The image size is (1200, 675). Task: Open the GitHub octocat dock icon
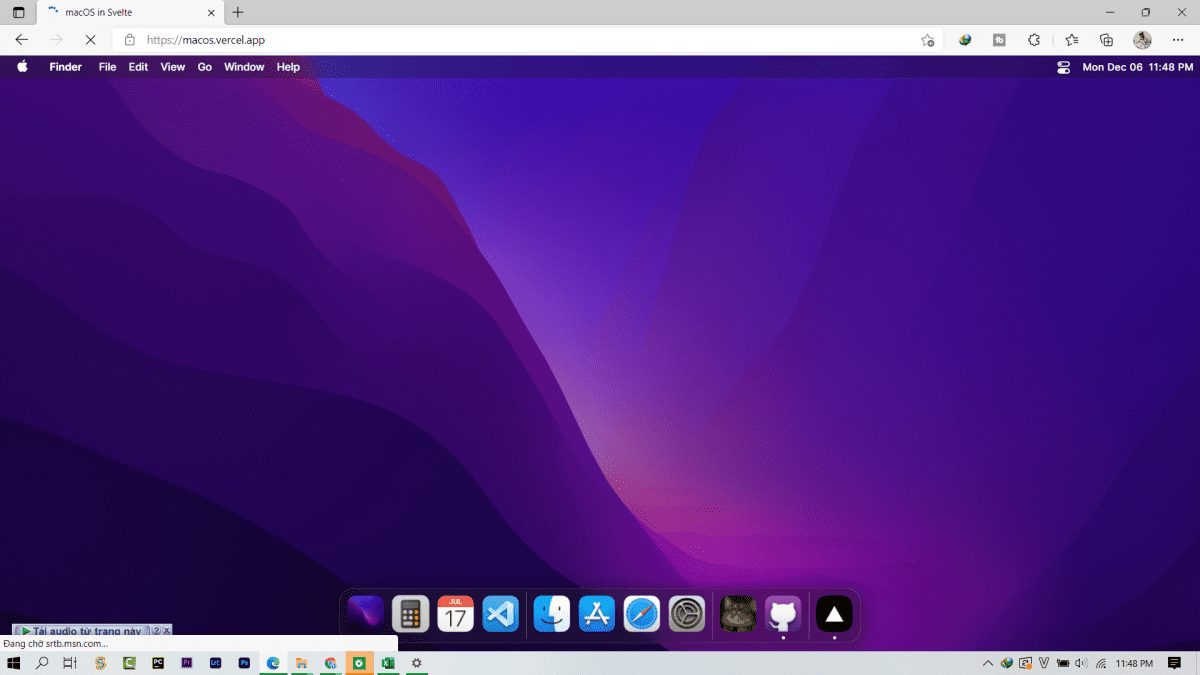click(783, 613)
